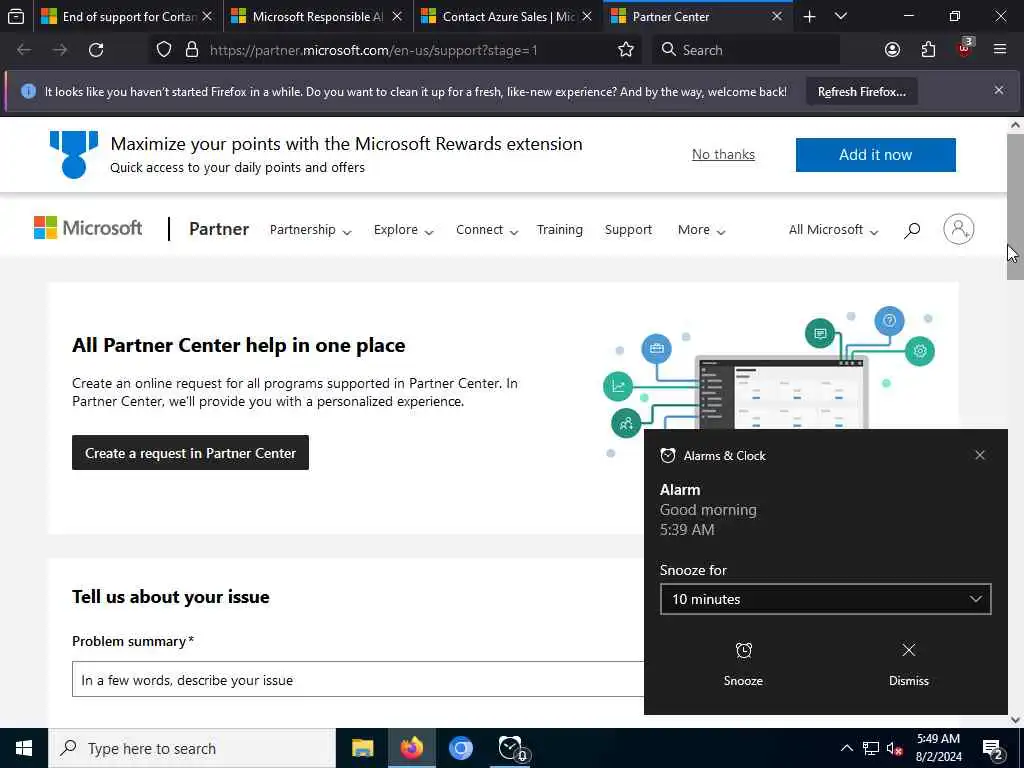Screen dimensions: 1024x768
Task: Open the blue circular browser taskbar icon
Action: pos(460,748)
